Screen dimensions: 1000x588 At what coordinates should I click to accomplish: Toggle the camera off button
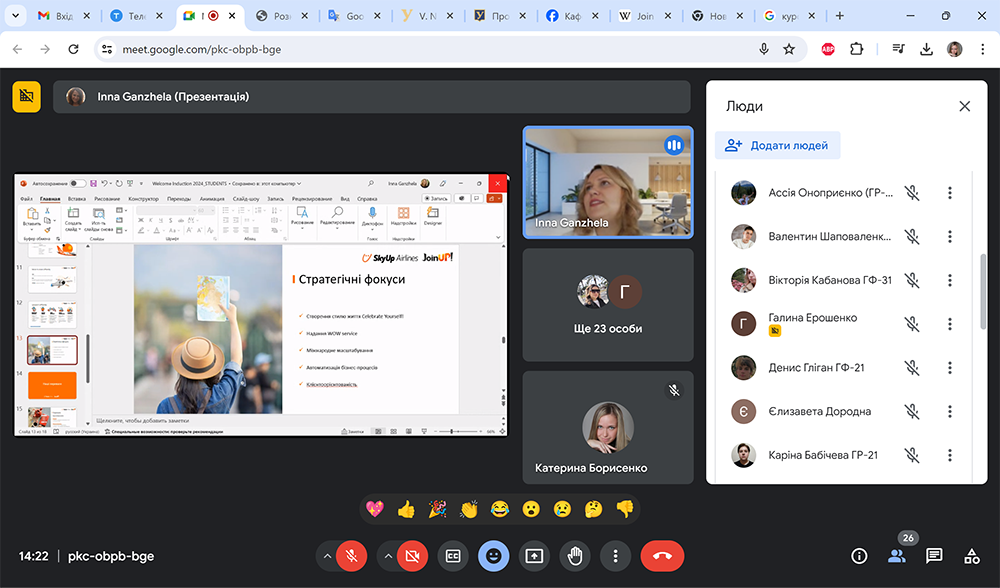(x=410, y=556)
